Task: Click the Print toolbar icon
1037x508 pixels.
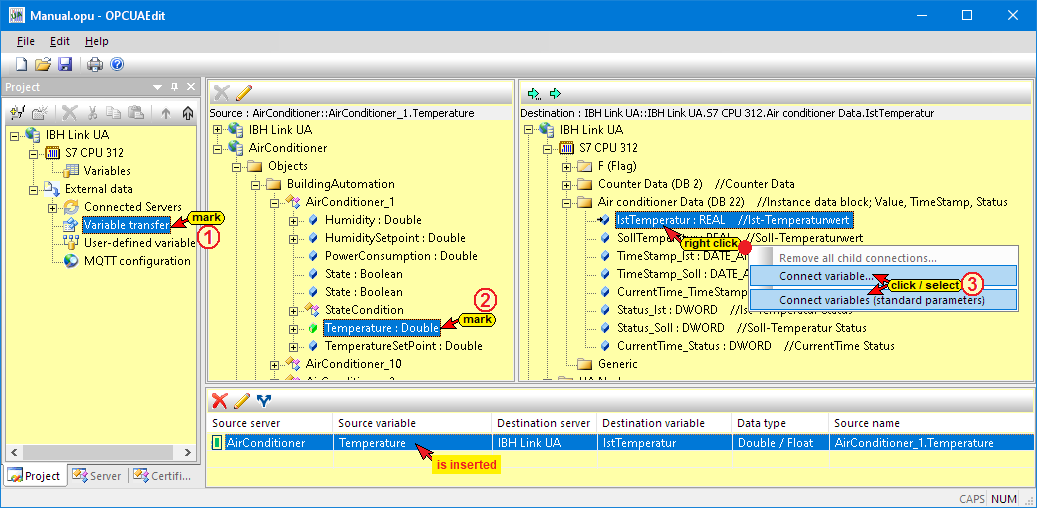Action: click(x=96, y=64)
